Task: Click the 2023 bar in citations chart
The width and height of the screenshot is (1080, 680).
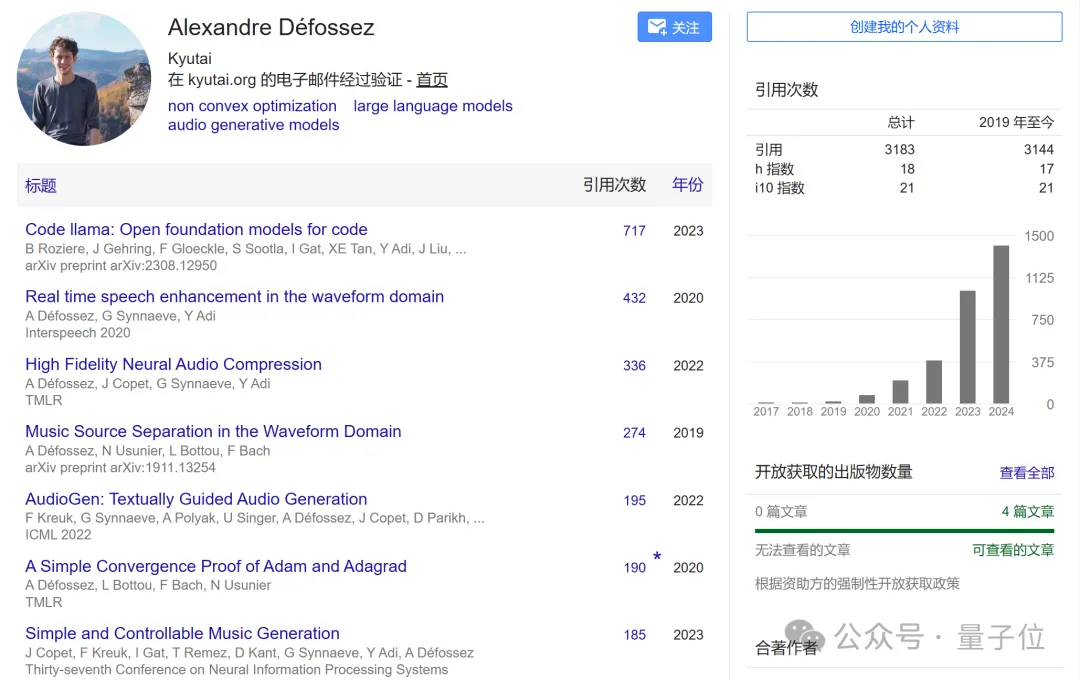Action: [968, 347]
